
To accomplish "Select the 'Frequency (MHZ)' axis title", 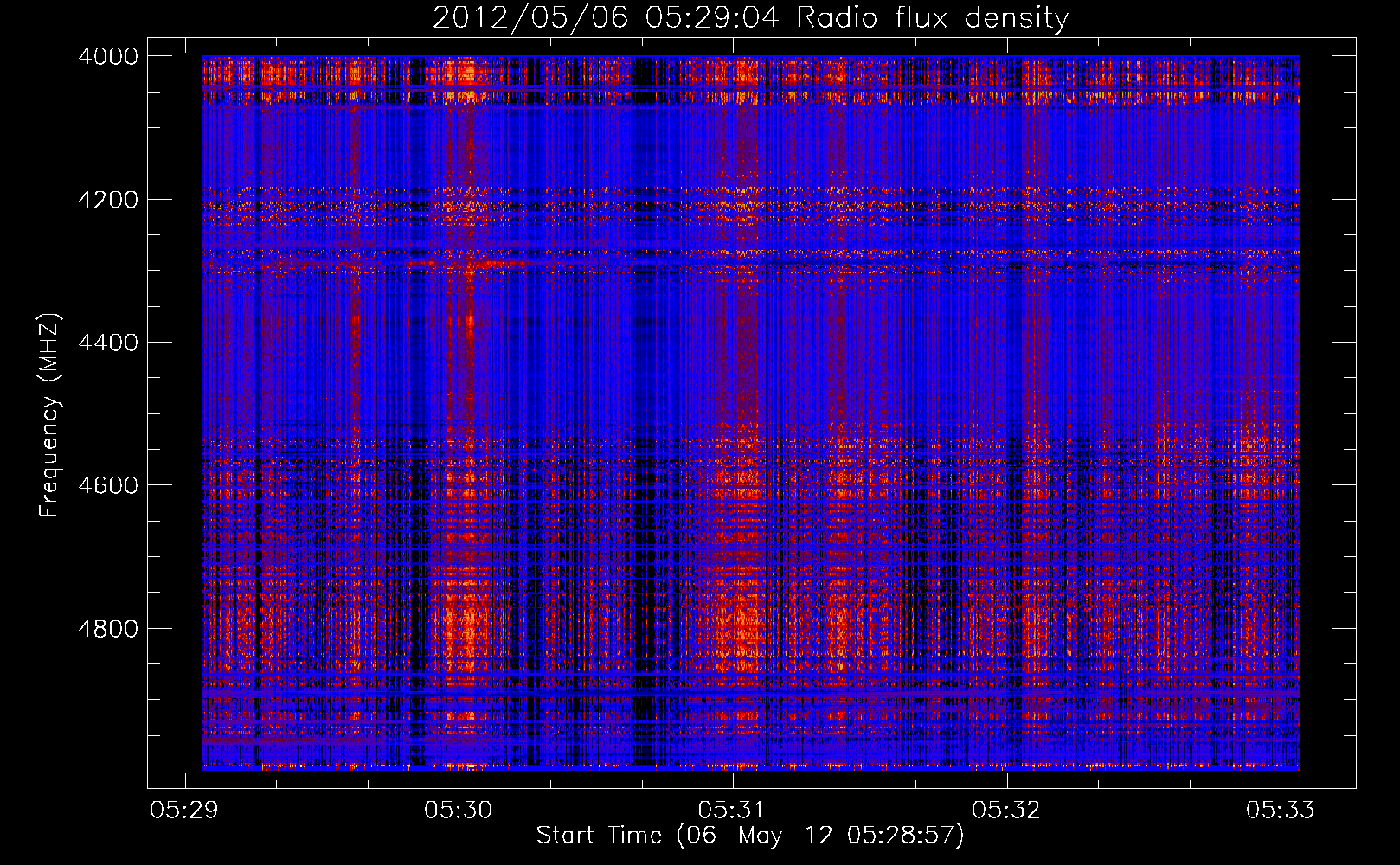I will pyautogui.click(x=49, y=415).
